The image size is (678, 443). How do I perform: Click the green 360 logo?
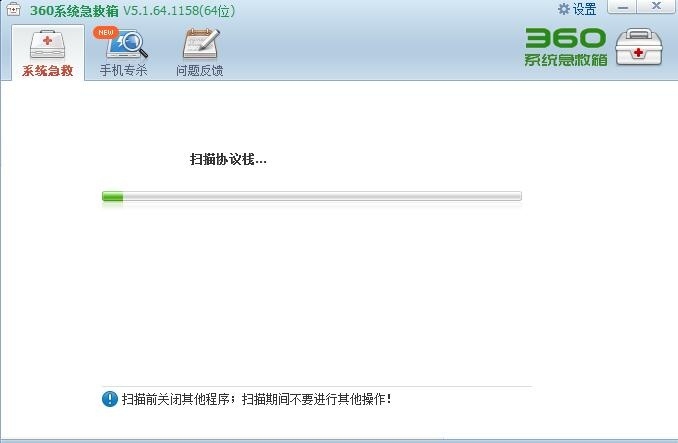[565, 38]
